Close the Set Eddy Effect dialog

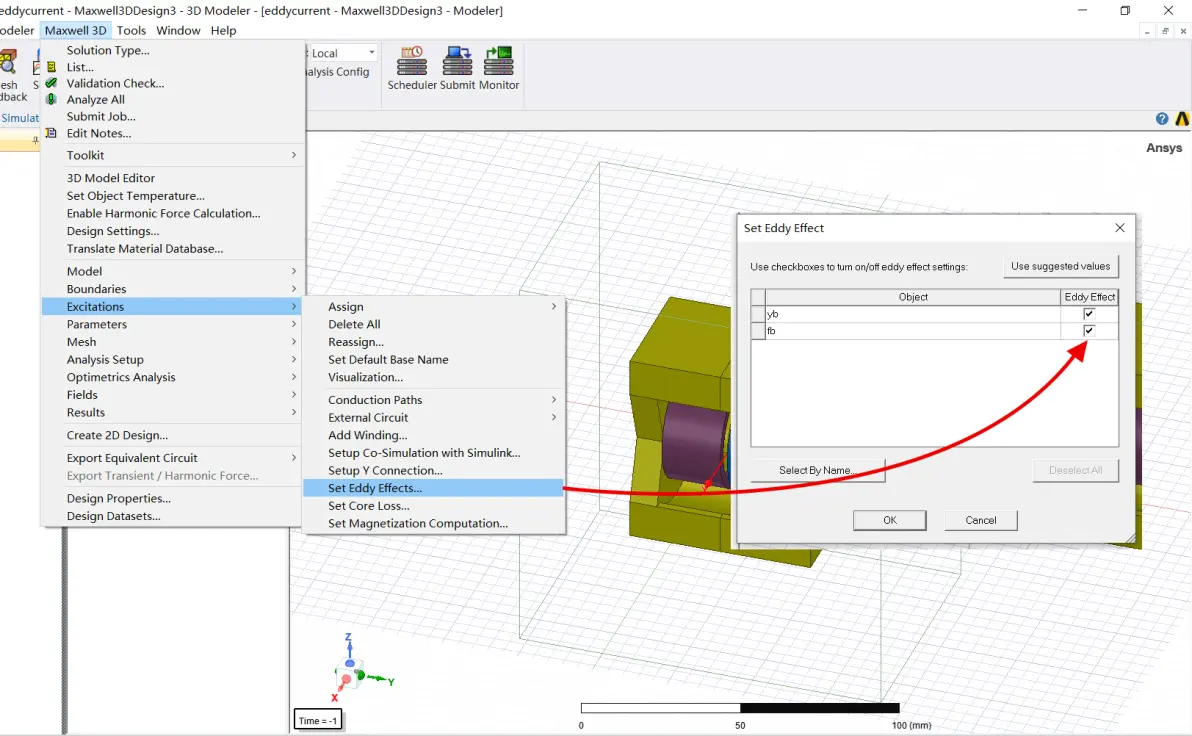[1120, 227]
